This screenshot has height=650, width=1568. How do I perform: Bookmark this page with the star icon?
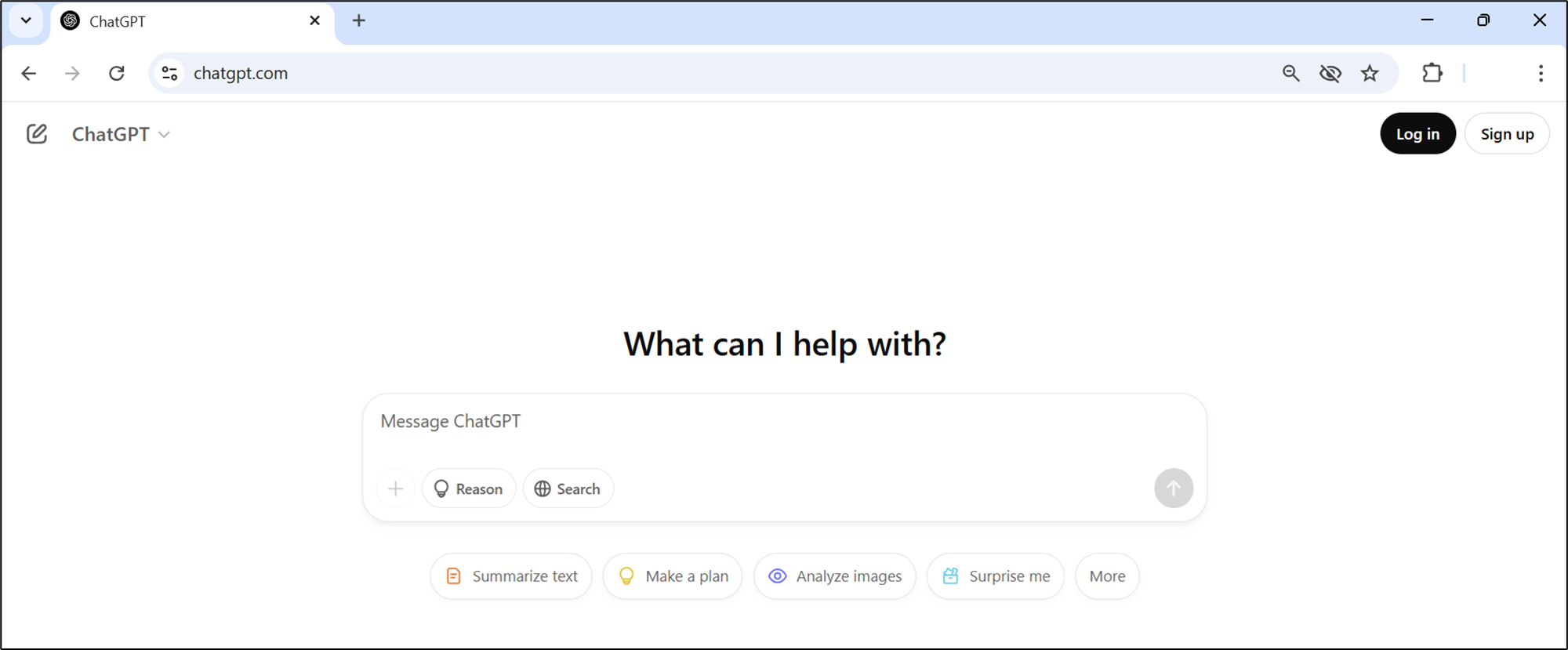[1369, 73]
